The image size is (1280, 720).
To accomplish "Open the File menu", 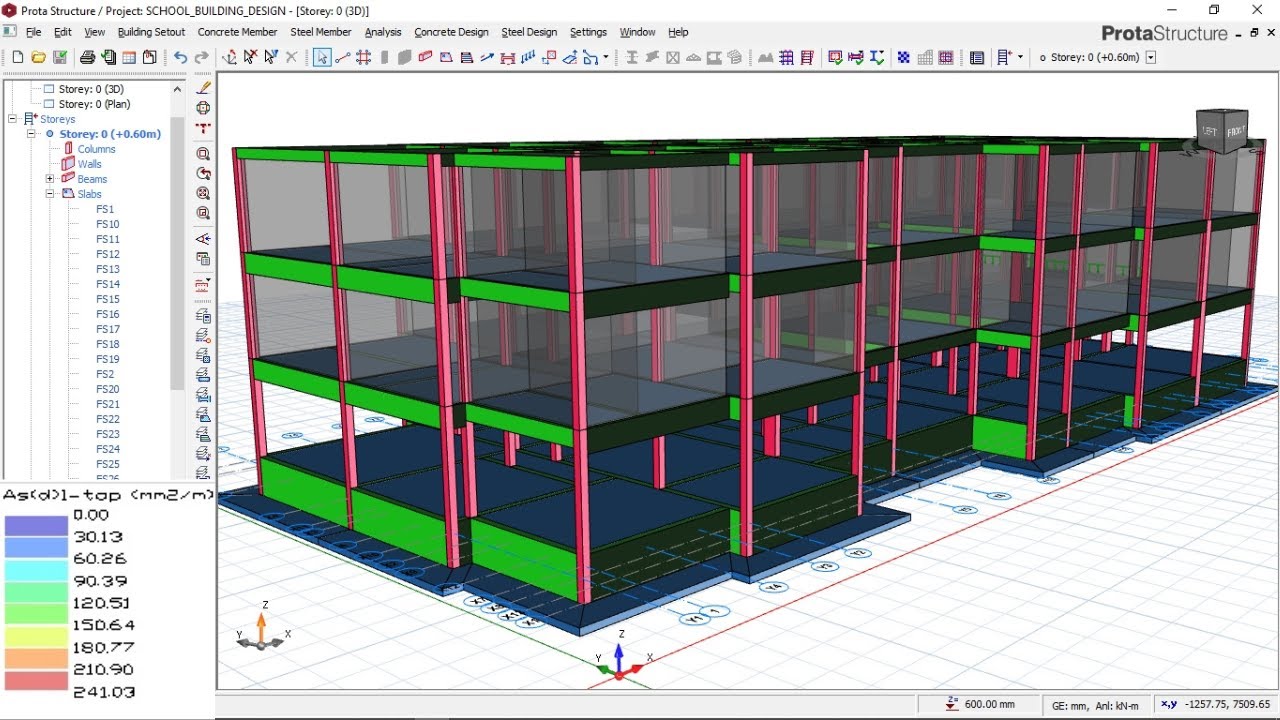I will tap(36, 32).
